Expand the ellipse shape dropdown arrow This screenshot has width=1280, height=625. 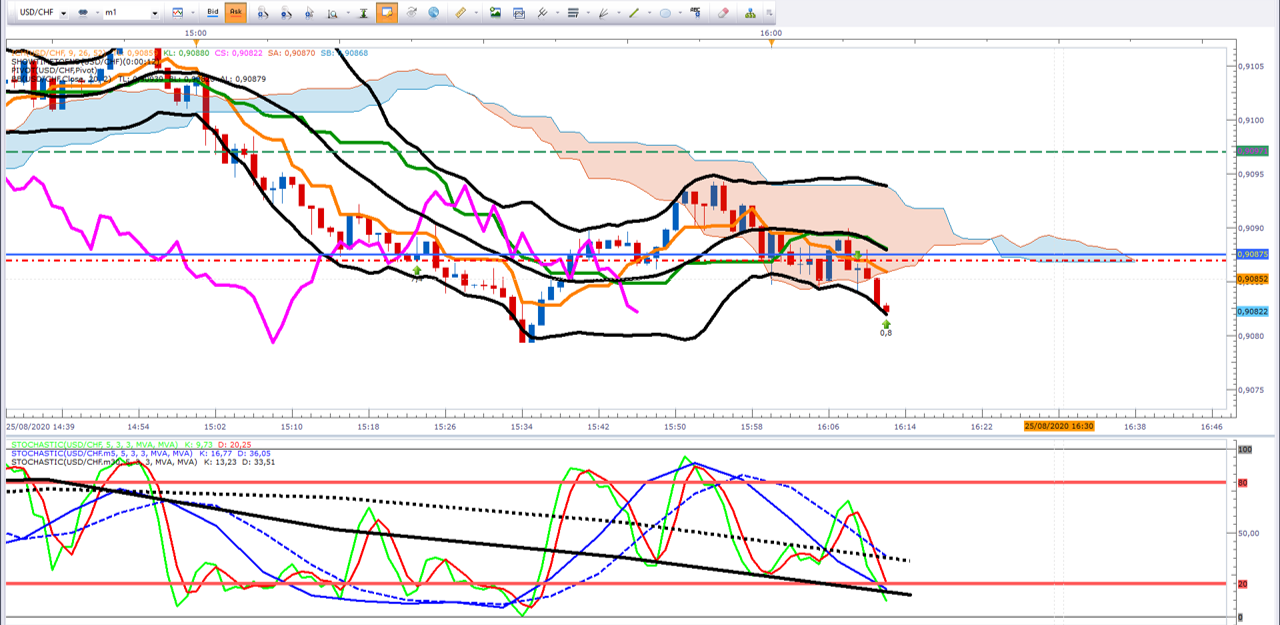pos(680,14)
